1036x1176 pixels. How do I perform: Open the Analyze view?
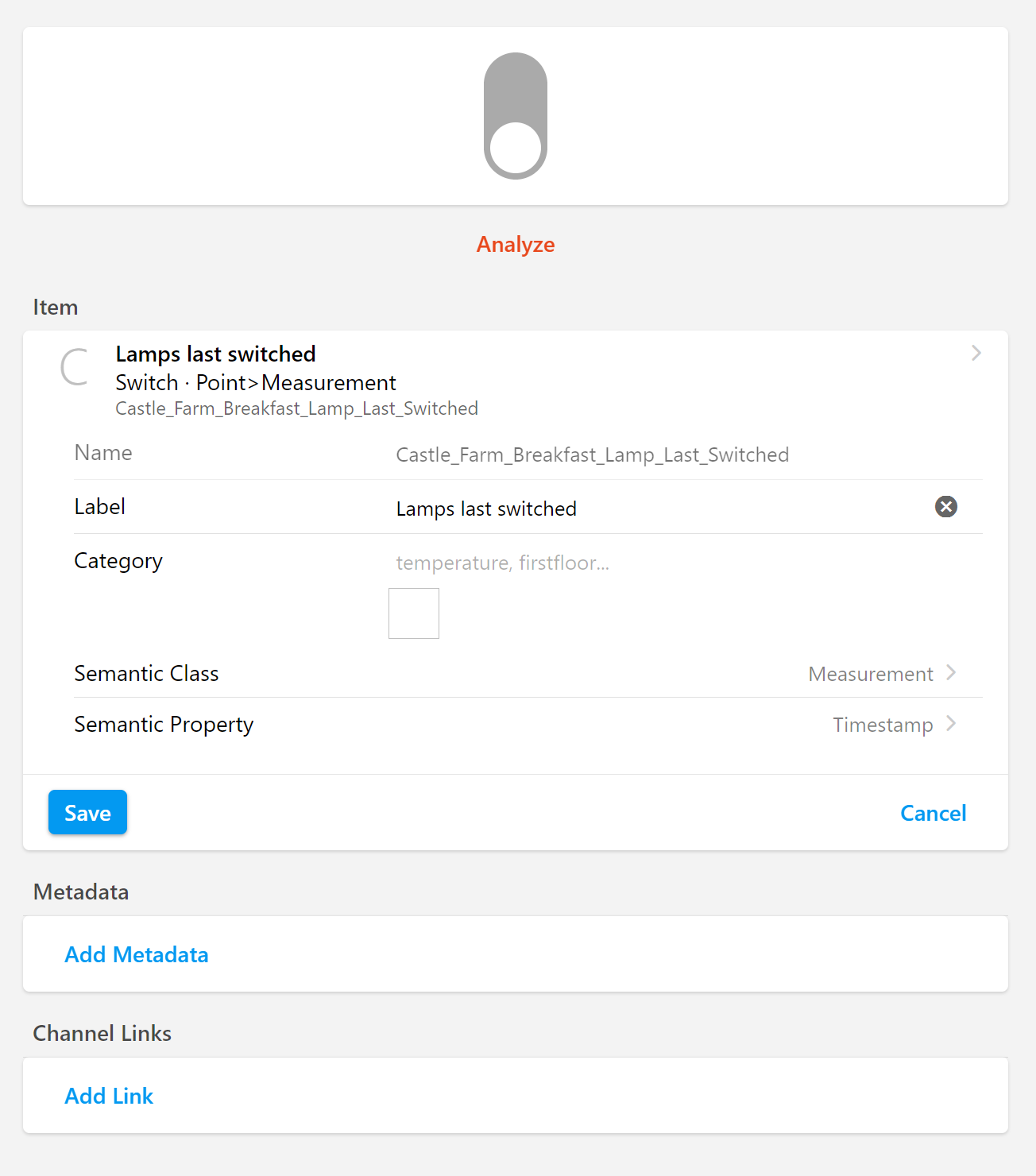pos(515,244)
